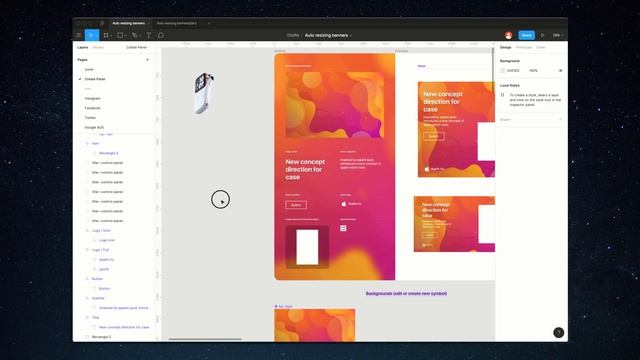This screenshot has width=640, height=360.
Task: Open the shape tool options dropdown arrow
Action: tap(125, 36)
